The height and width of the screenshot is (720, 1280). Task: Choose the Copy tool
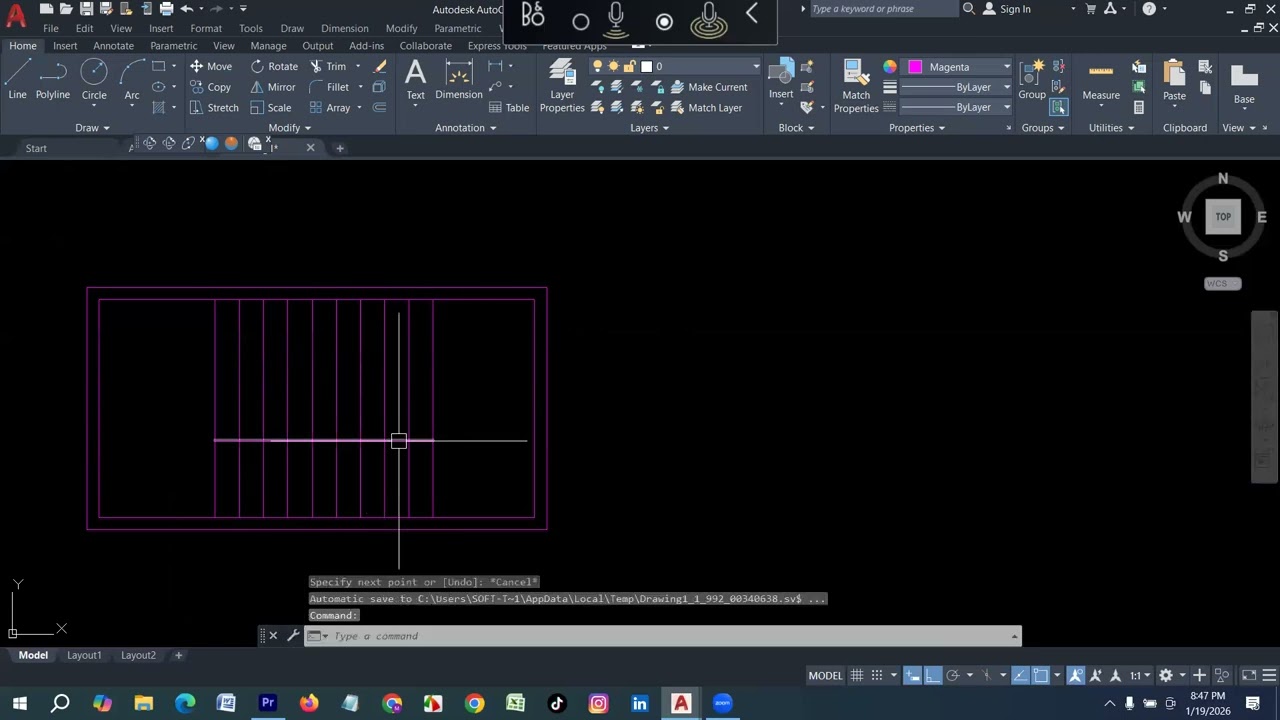211,87
